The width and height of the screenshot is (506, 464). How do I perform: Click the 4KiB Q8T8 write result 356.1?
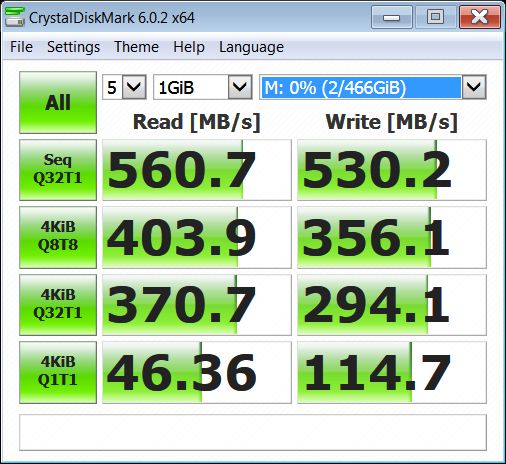click(392, 237)
